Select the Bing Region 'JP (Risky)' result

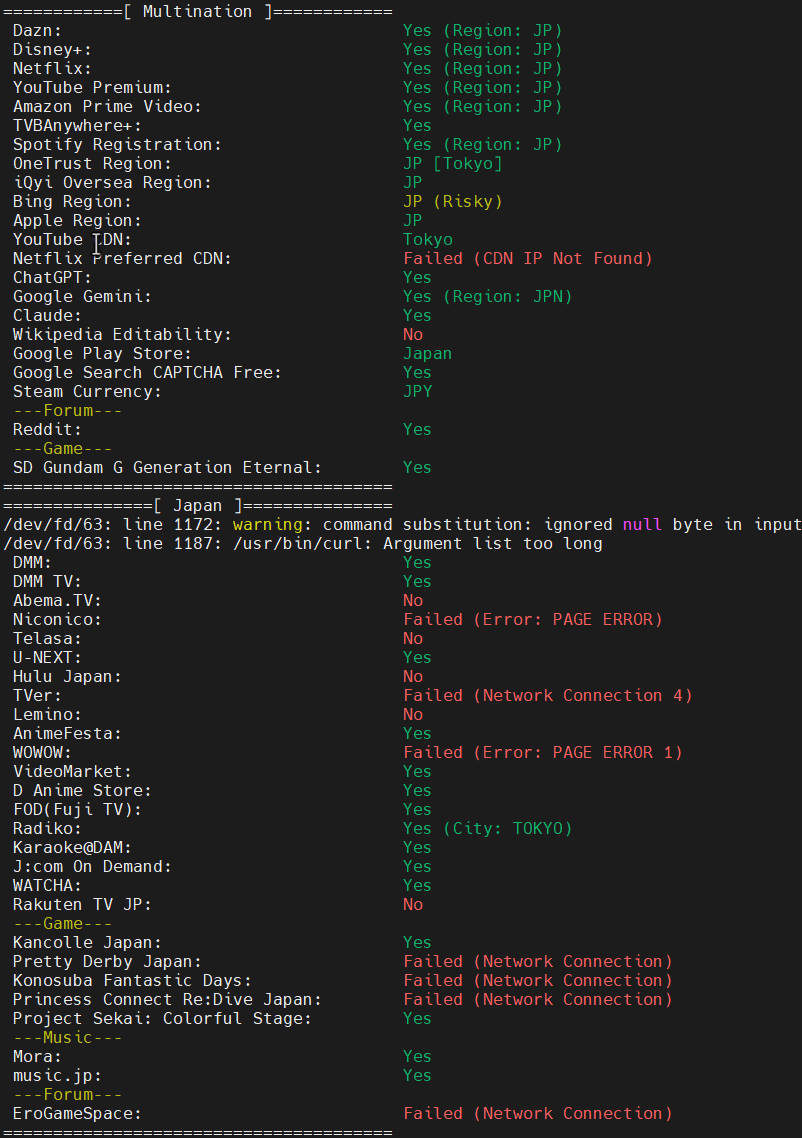(x=452, y=202)
